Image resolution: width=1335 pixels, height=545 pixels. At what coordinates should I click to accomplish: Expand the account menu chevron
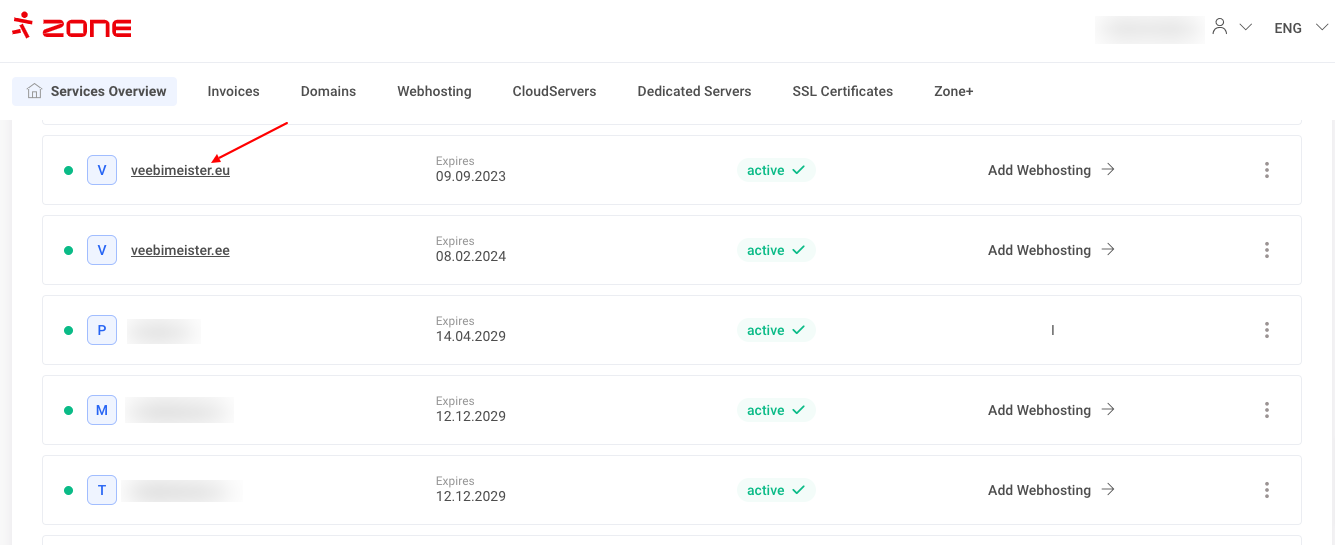click(x=1246, y=28)
